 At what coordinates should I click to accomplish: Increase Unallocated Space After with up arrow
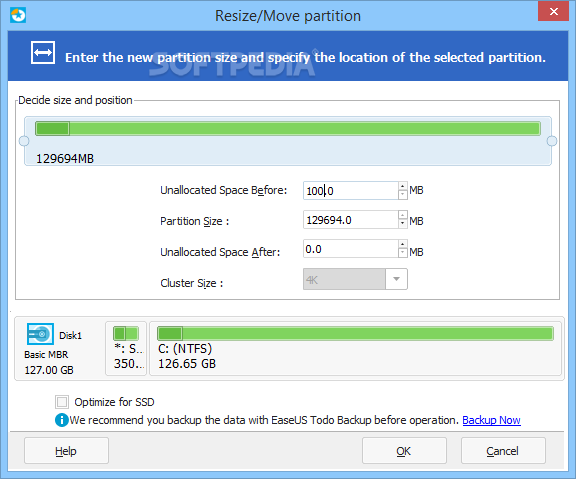(403, 244)
